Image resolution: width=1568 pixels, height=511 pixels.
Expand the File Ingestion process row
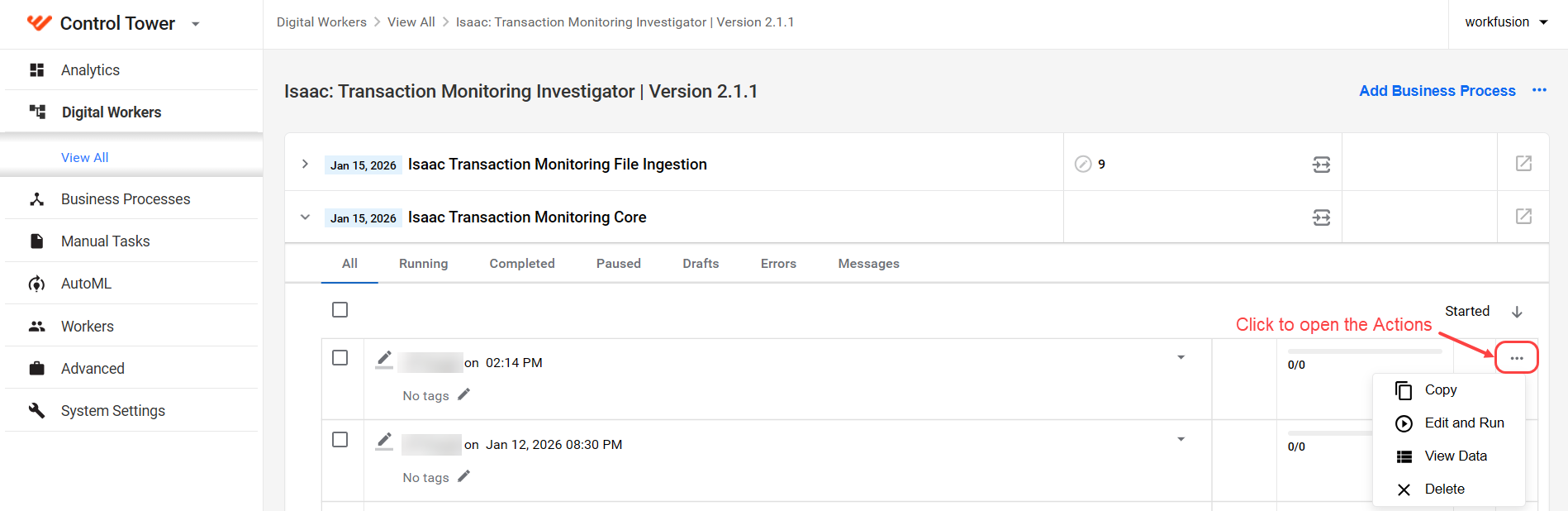point(305,164)
